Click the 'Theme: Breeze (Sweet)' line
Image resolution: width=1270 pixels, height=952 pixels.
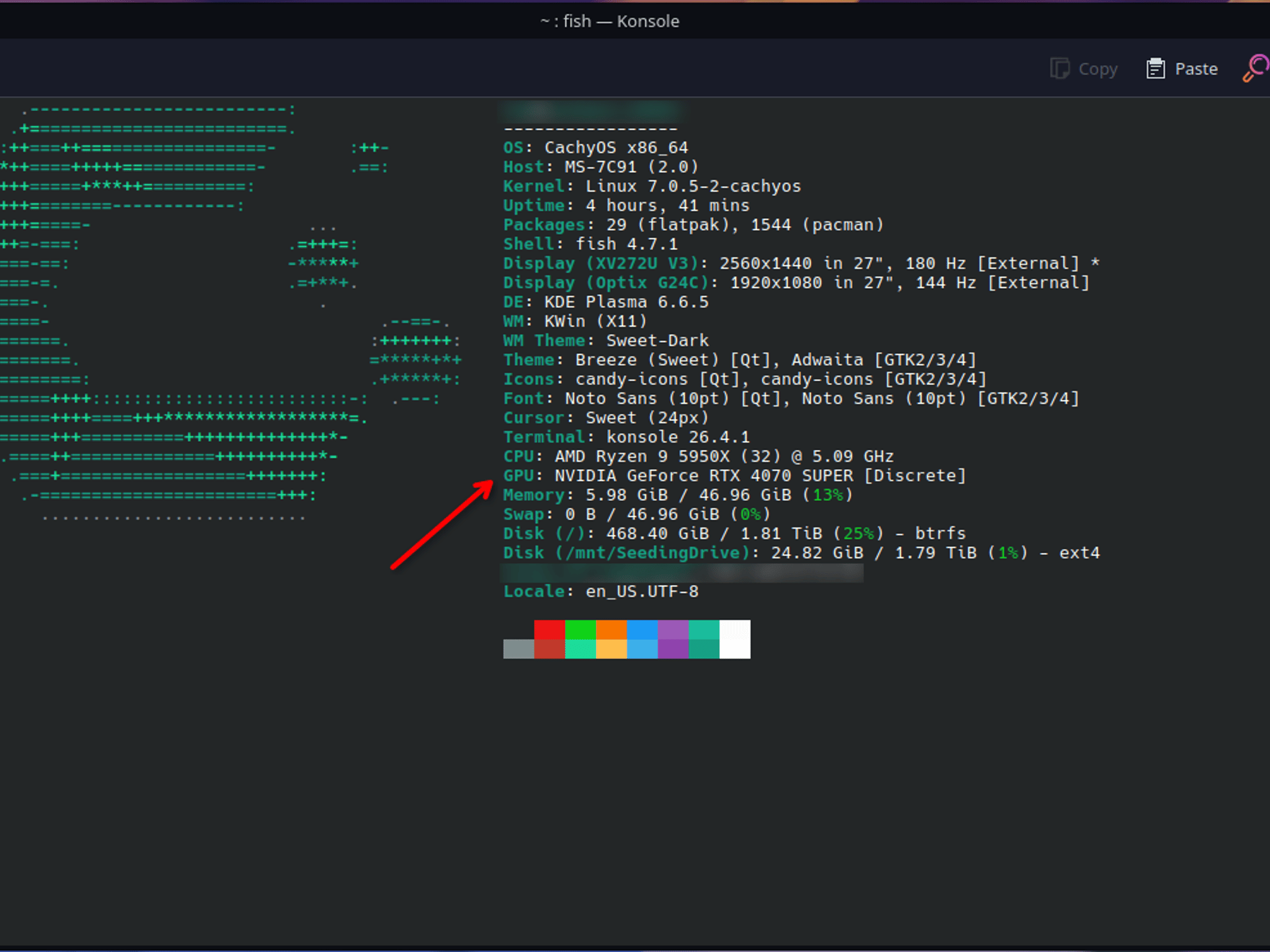(740, 359)
